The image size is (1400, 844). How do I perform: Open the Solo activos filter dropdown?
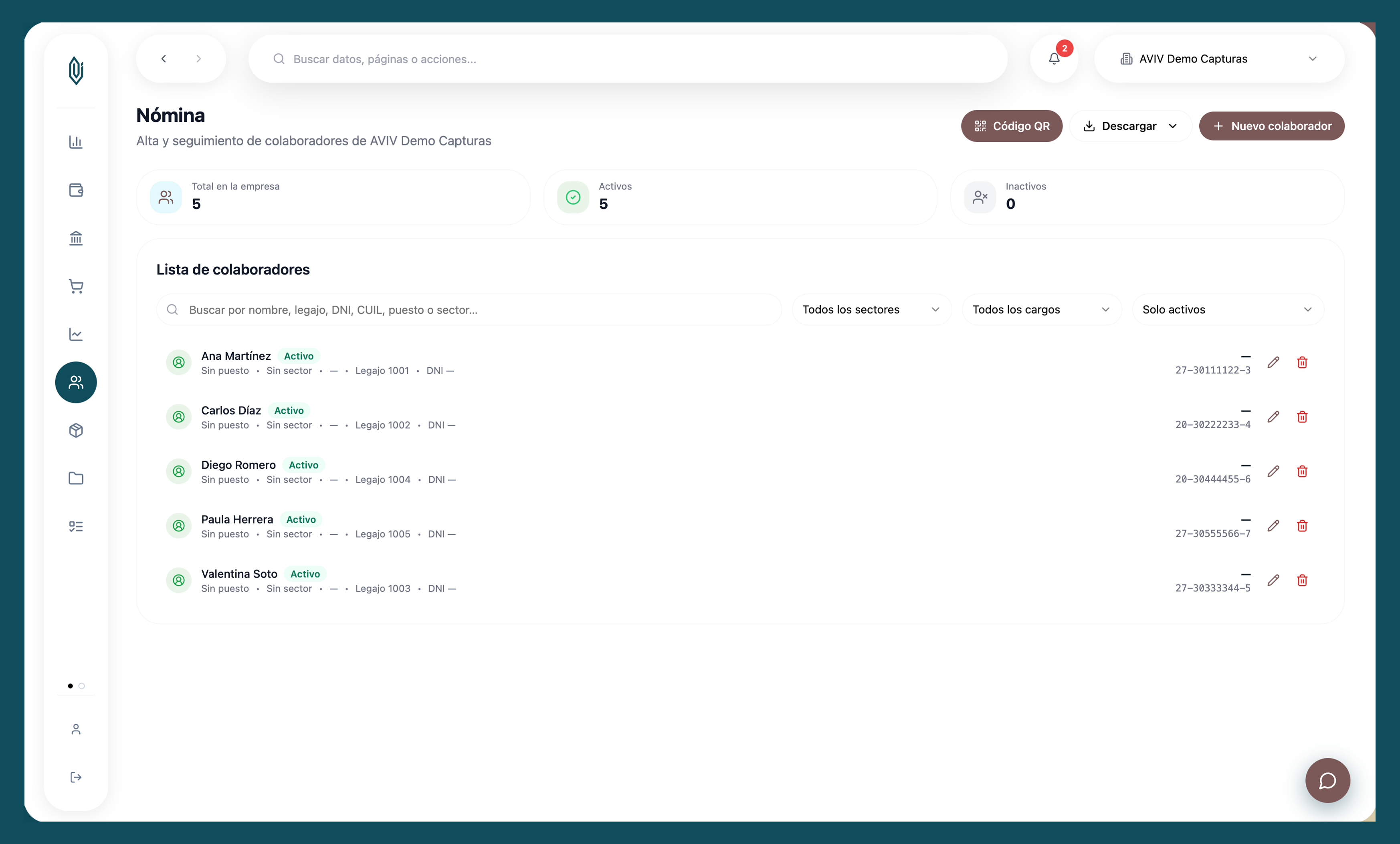1228,310
